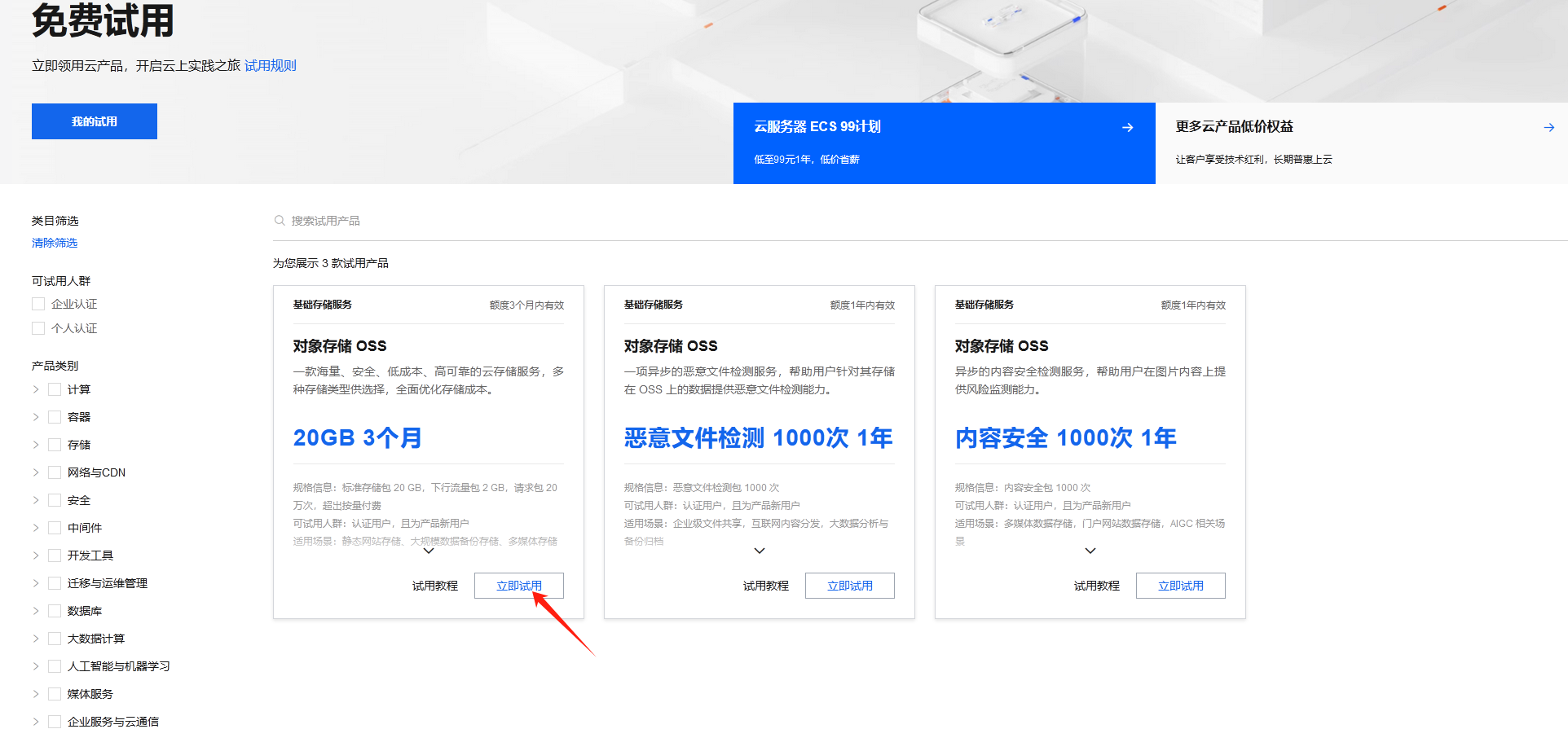Open 试用教程 for the 内容安全 card

pyautogui.click(x=1097, y=586)
